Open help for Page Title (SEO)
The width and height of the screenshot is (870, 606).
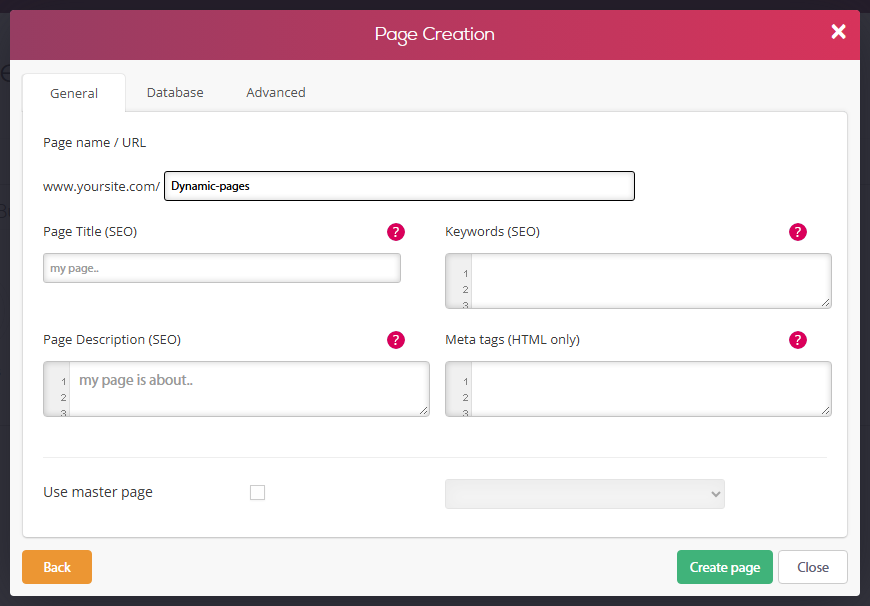click(396, 232)
